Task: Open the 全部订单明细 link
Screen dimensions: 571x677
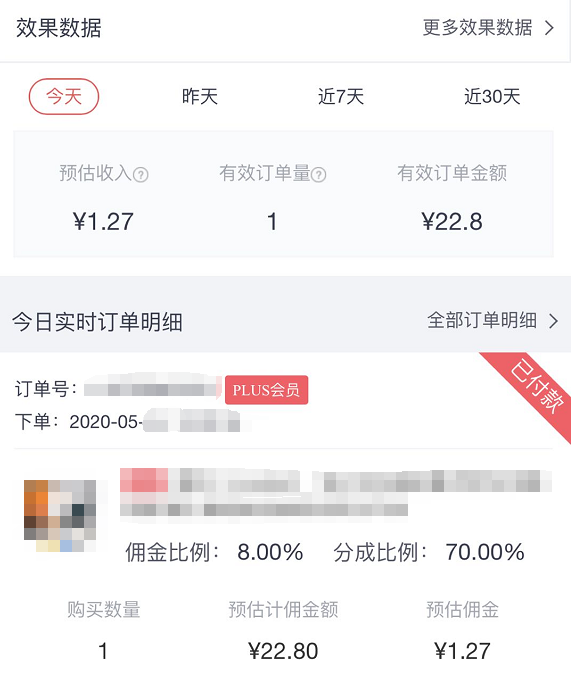Action: (x=482, y=321)
